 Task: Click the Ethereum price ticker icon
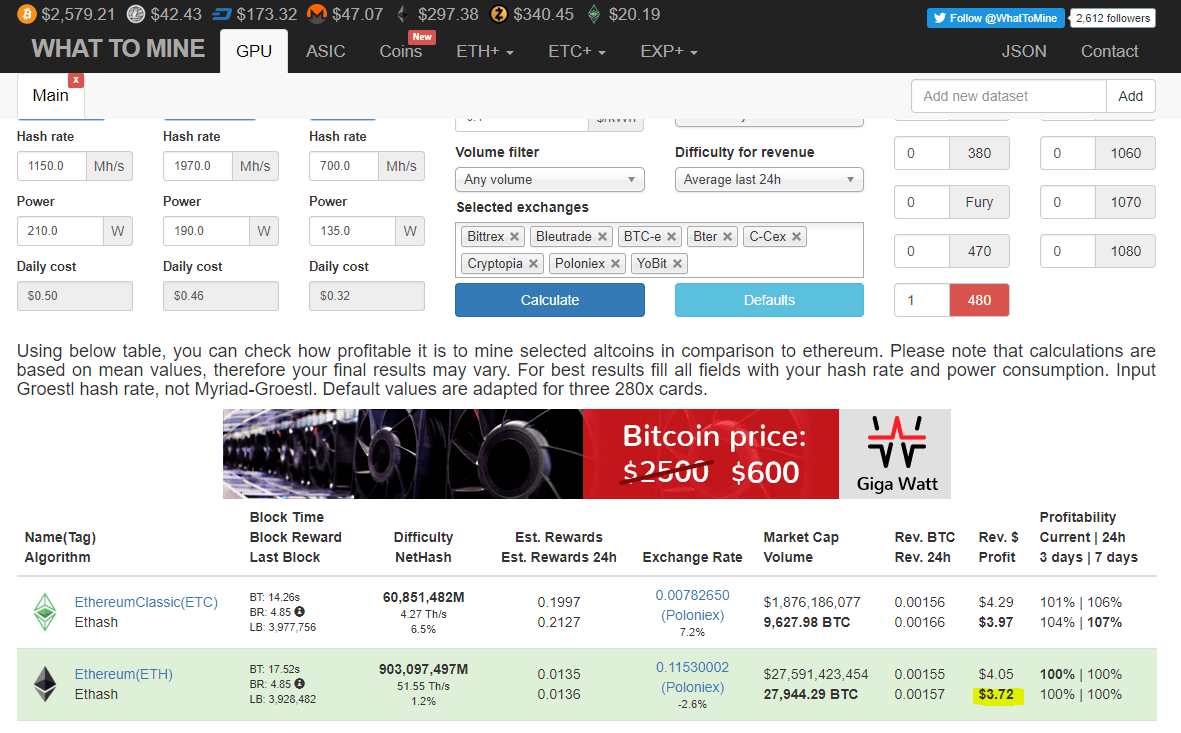[402, 14]
